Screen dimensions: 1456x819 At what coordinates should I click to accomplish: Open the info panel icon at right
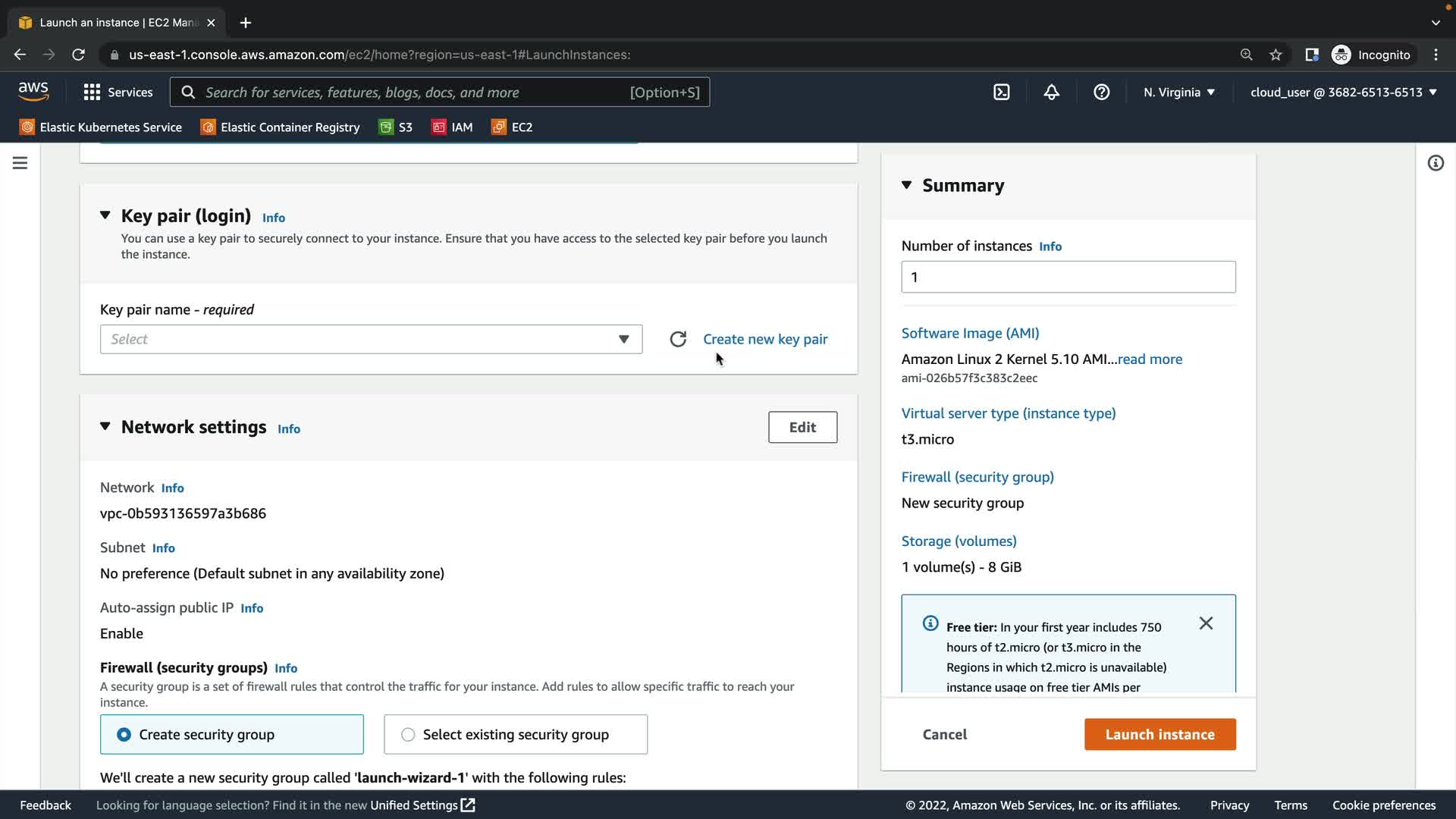pyautogui.click(x=1436, y=163)
